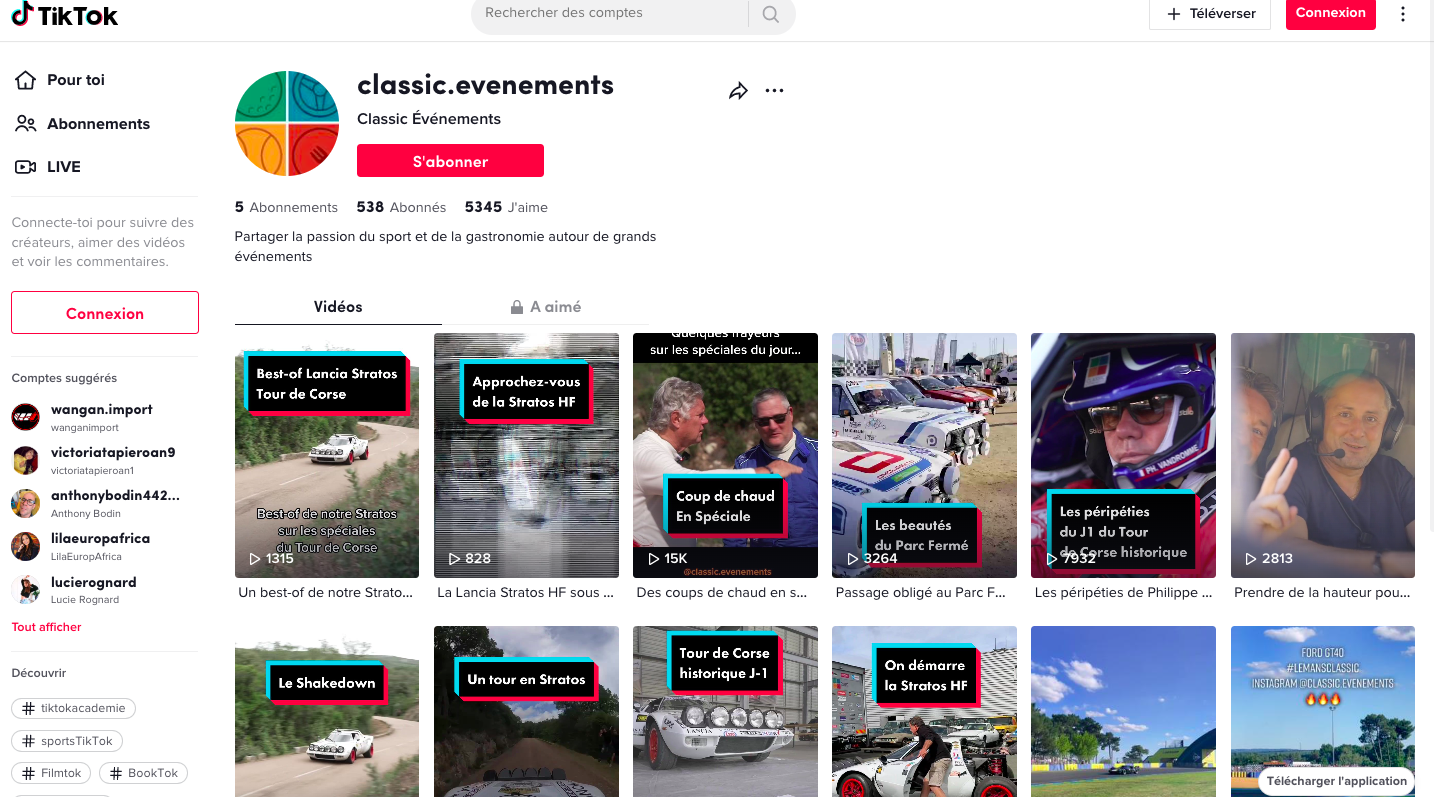
Task: Click the TikTok logo
Action: (65, 15)
